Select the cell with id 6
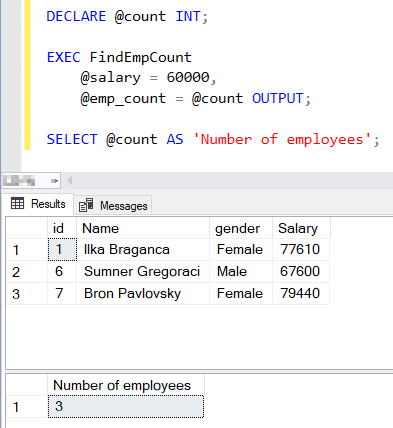This screenshot has height=428, width=393. point(62,271)
